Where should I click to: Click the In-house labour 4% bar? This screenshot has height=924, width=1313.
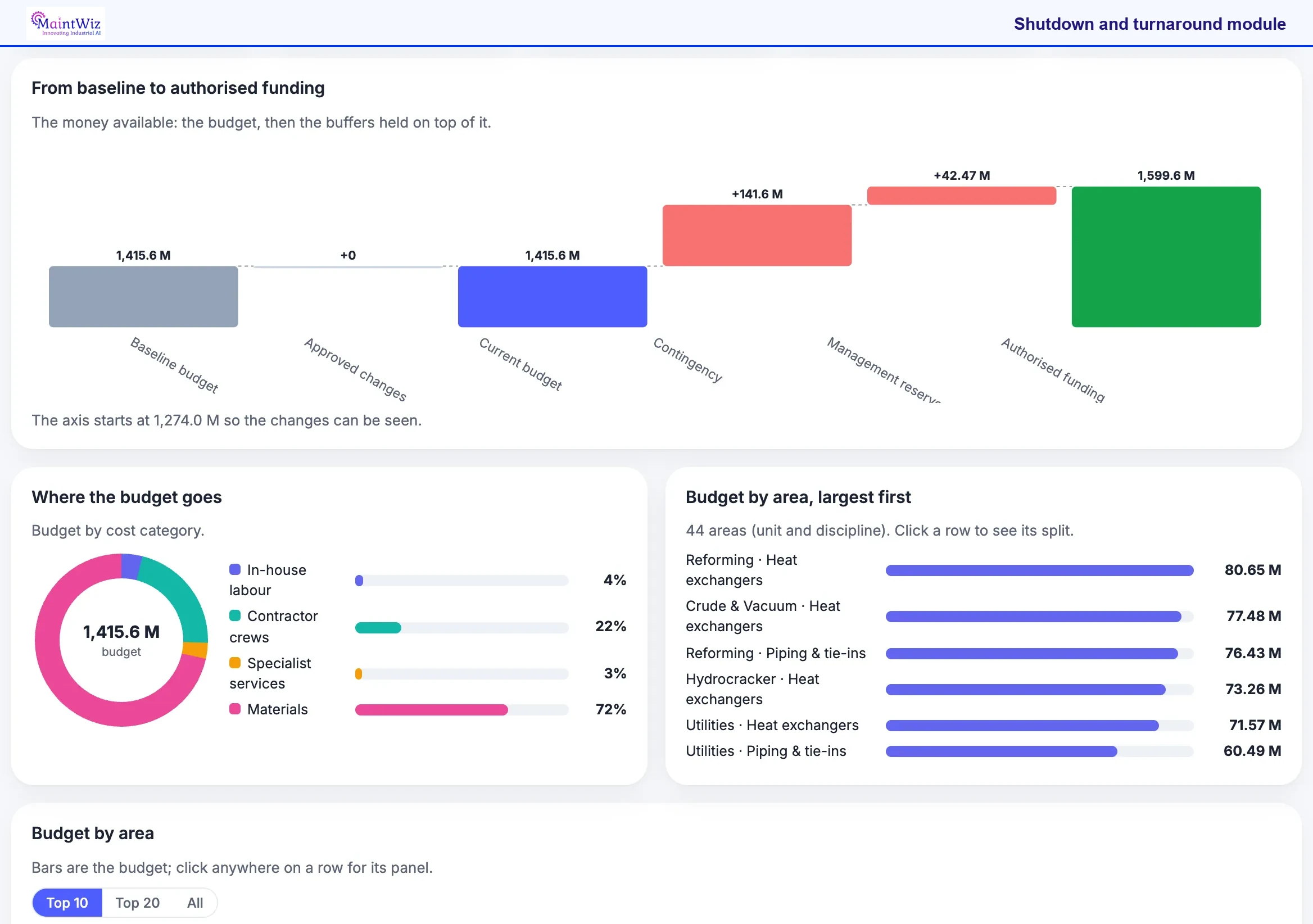[x=461, y=581]
